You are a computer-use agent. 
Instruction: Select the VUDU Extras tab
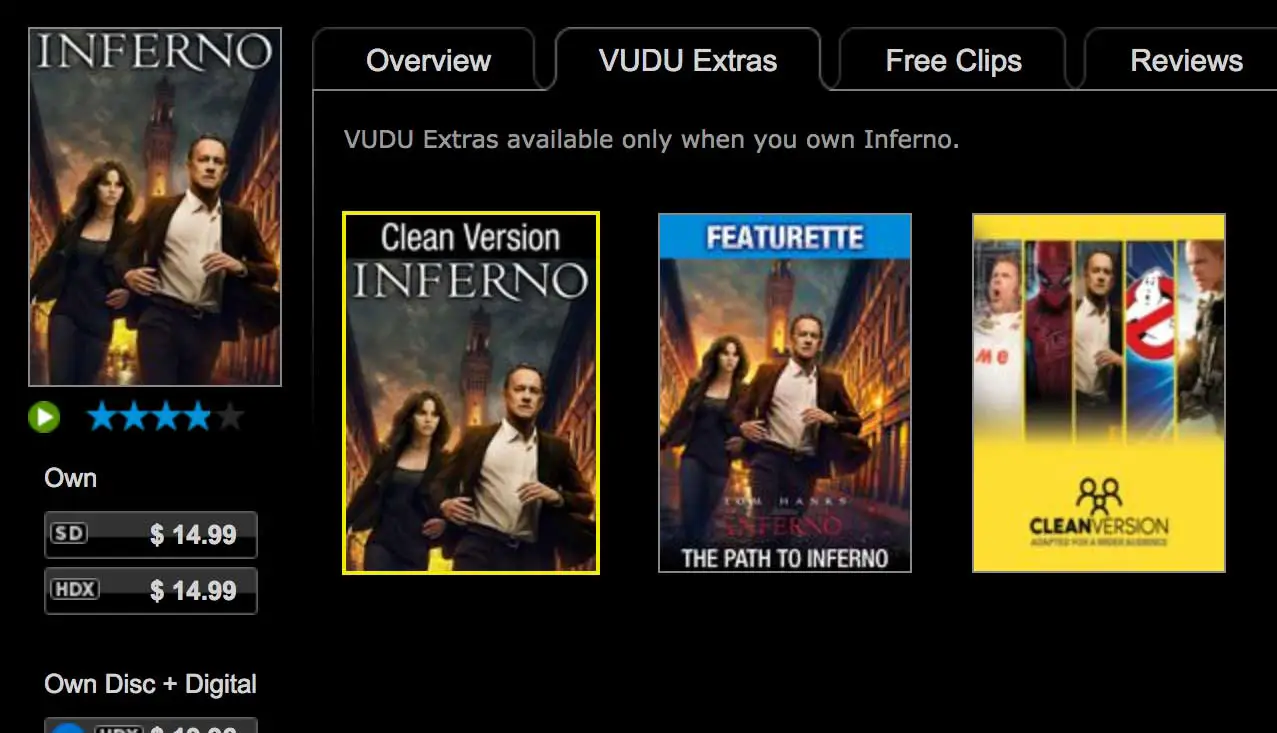[688, 61]
